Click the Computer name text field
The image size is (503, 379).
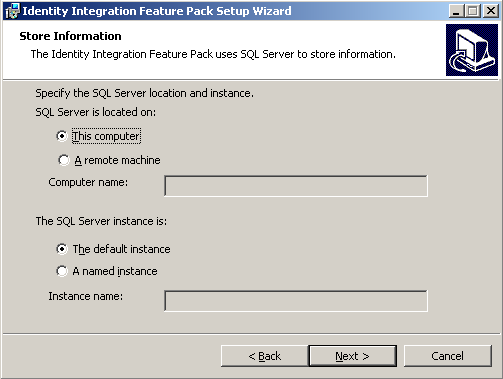pyautogui.click(x=296, y=186)
